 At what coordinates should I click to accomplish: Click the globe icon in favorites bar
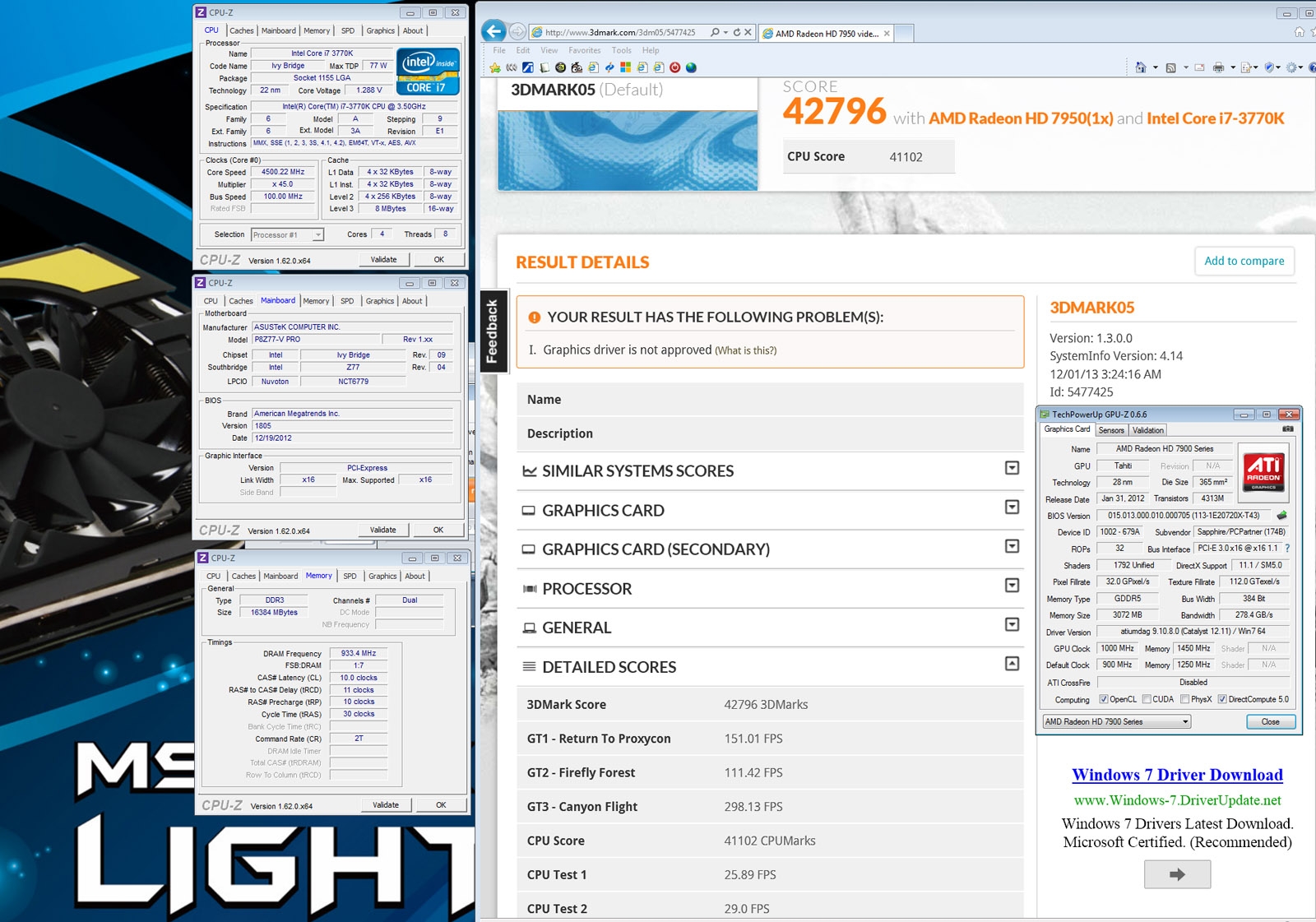[x=691, y=67]
